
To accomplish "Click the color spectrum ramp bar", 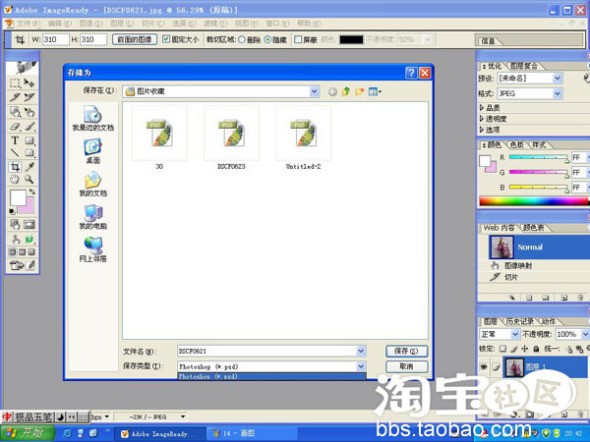I will tap(534, 201).
